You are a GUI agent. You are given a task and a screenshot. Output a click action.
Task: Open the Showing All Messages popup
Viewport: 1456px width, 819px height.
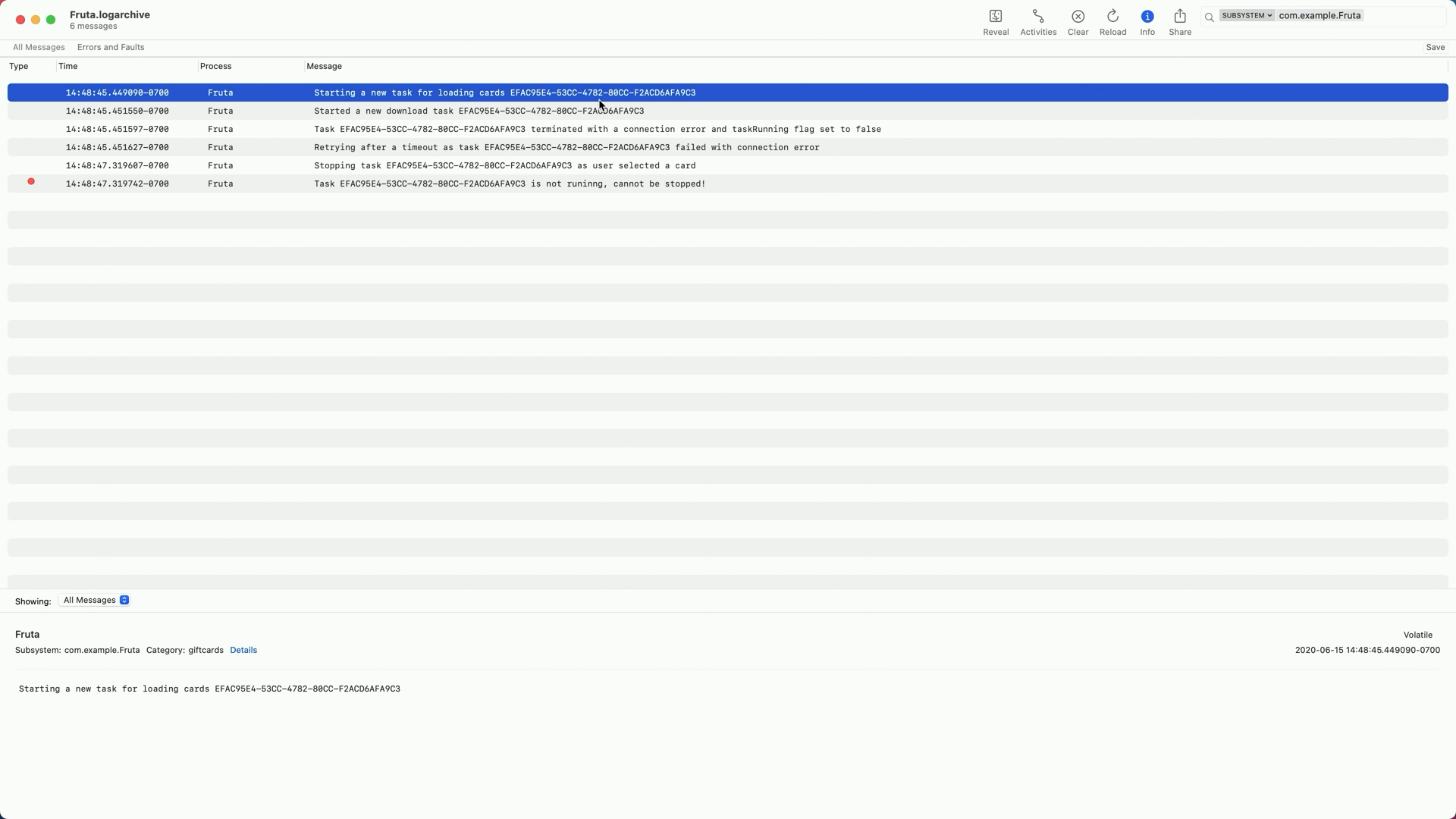[x=95, y=600]
